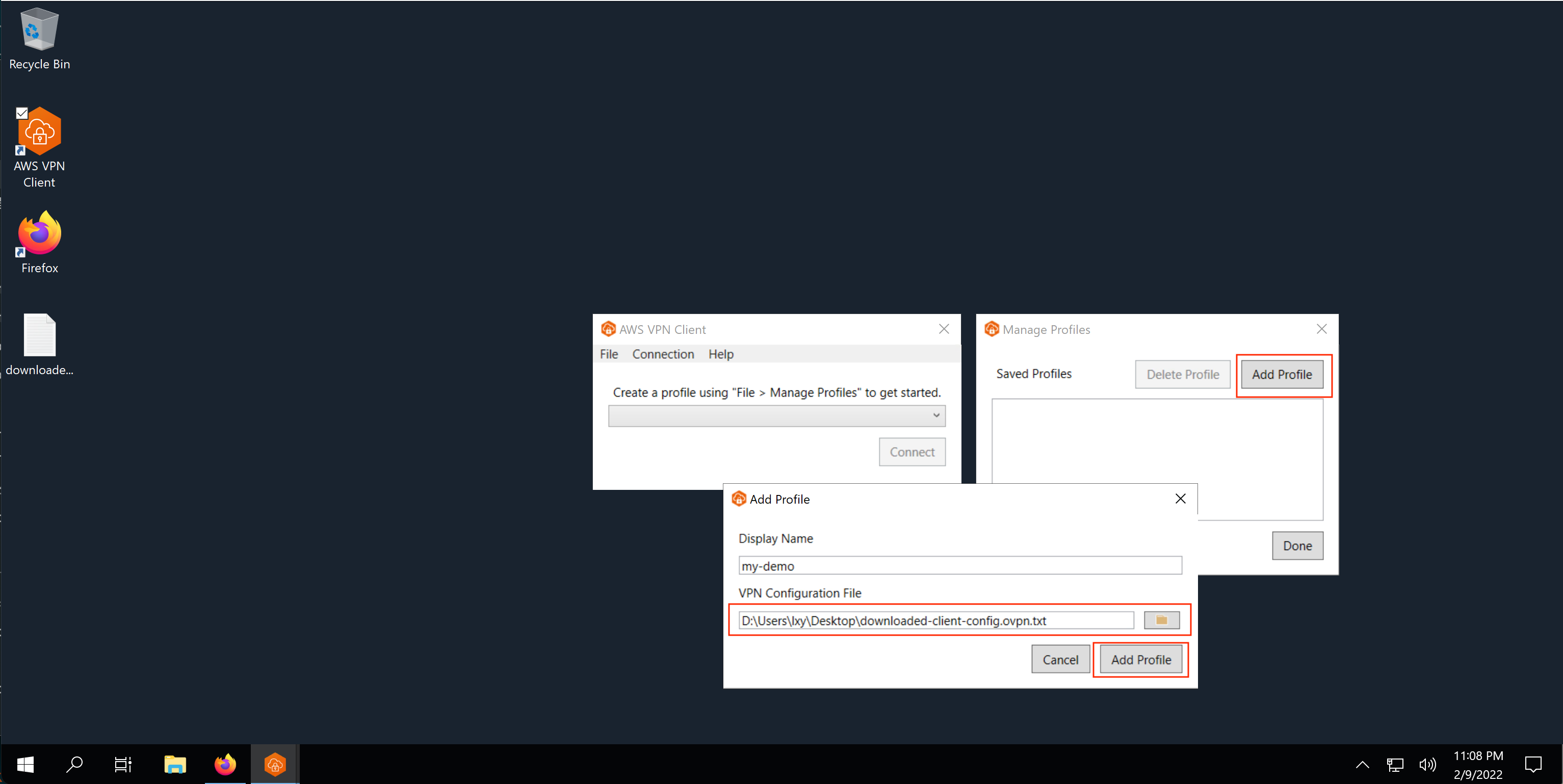Open Task View from taskbar

pyautogui.click(x=123, y=765)
